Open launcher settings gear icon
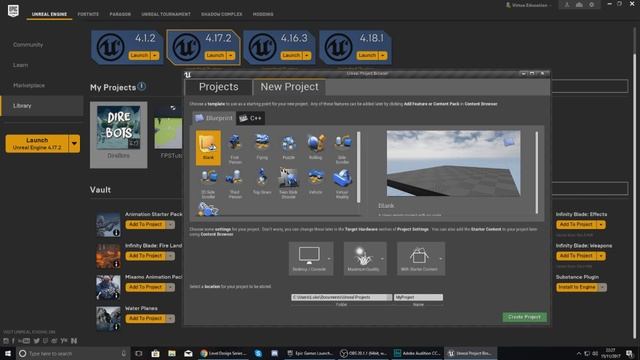Image resolution: width=640 pixels, height=360 pixels. click(x=591, y=5)
